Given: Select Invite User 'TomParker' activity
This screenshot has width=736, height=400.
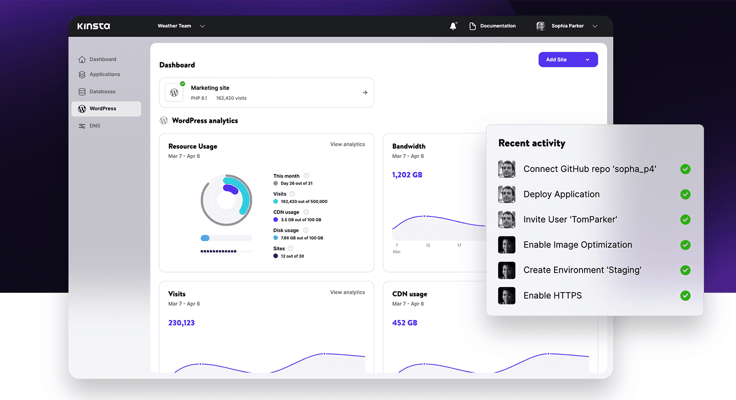Looking at the screenshot, I should coord(594,219).
